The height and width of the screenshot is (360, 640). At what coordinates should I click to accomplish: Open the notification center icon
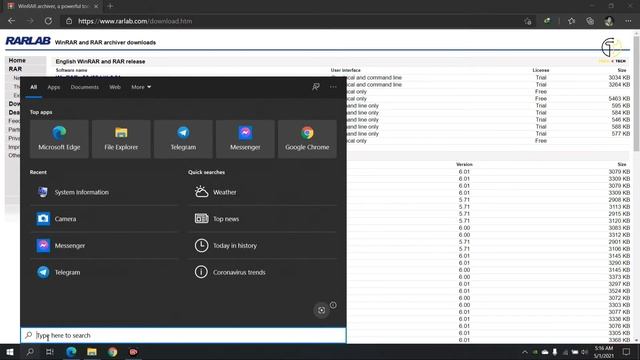[627, 352]
